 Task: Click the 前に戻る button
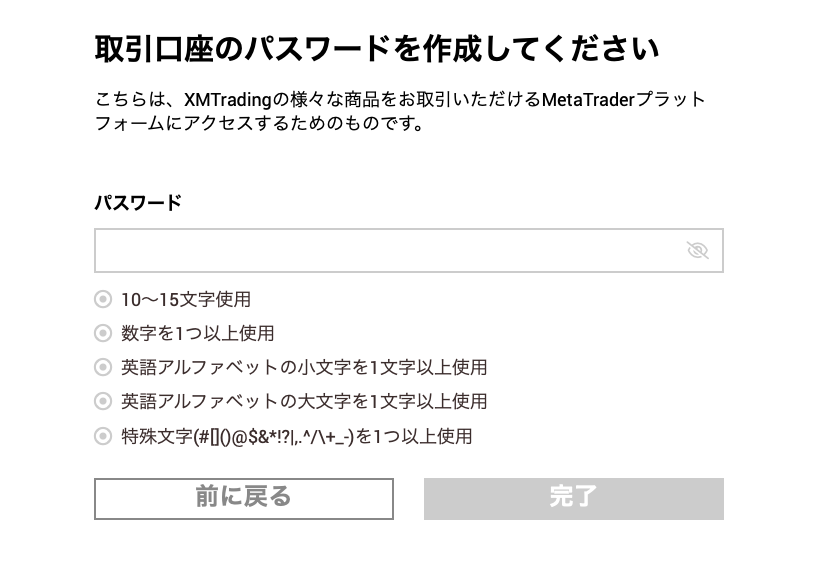click(244, 498)
